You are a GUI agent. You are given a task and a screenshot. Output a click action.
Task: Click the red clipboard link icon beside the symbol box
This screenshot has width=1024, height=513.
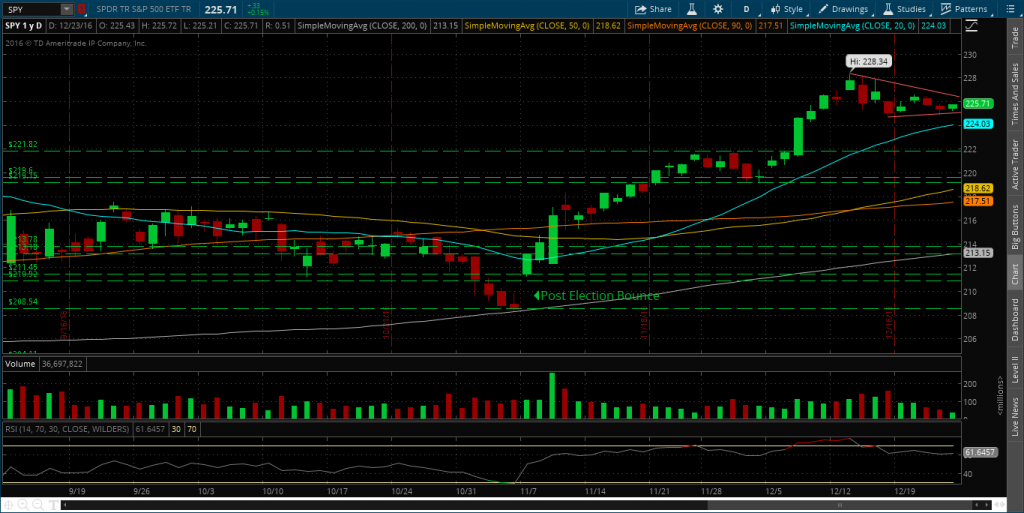coord(82,9)
